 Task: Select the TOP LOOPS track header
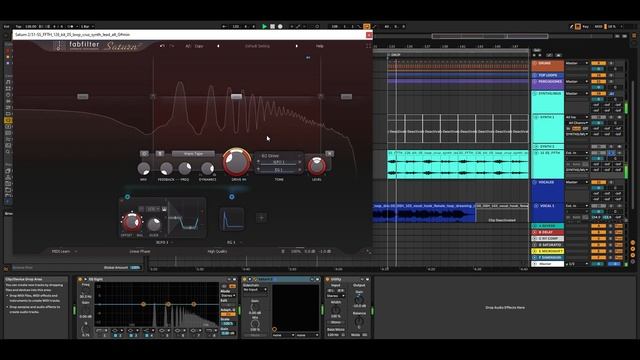point(548,76)
